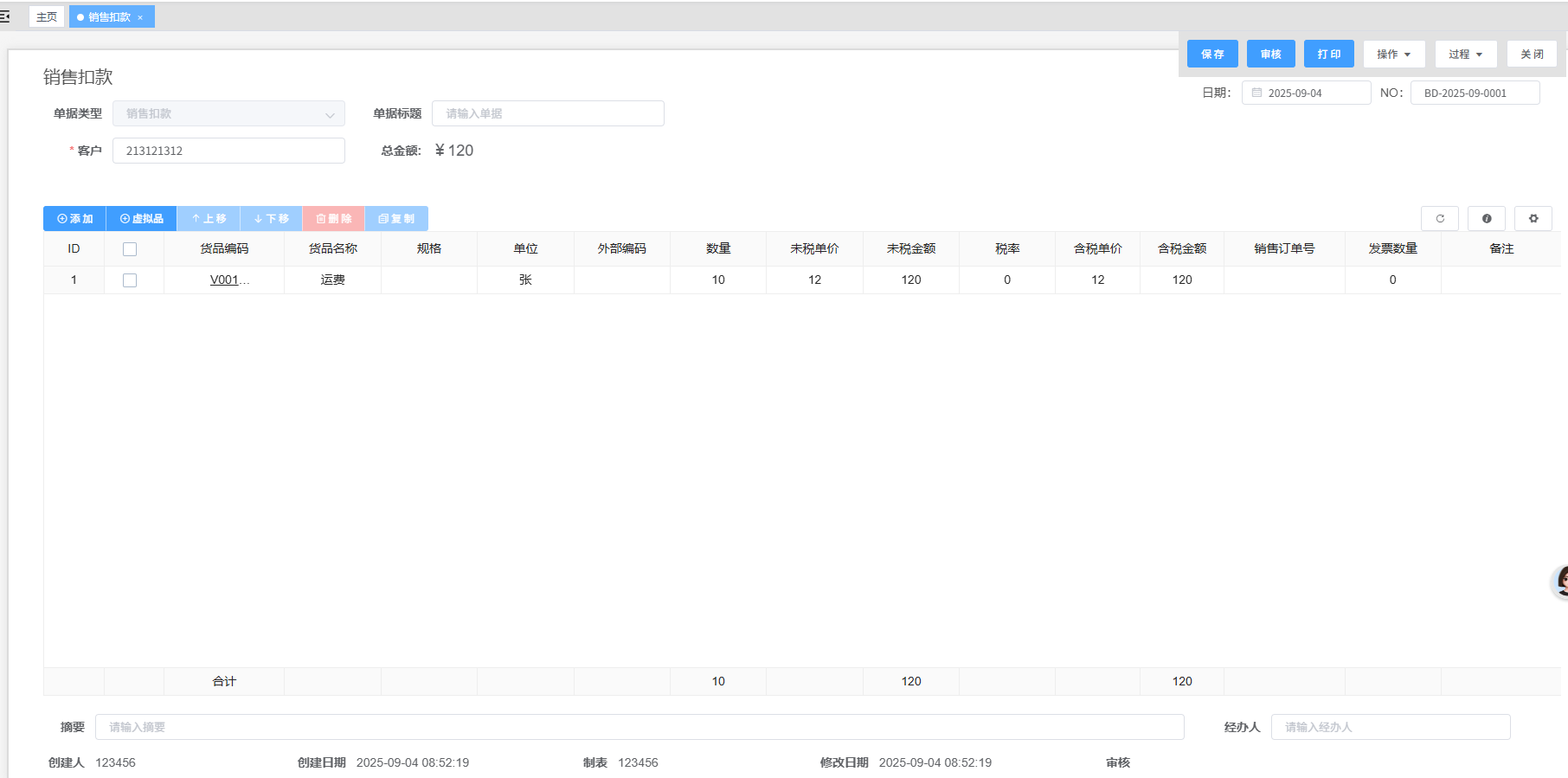1568x778 pixels.
Task: Click the 添加 button with plus icon
Action: click(x=74, y=219)
